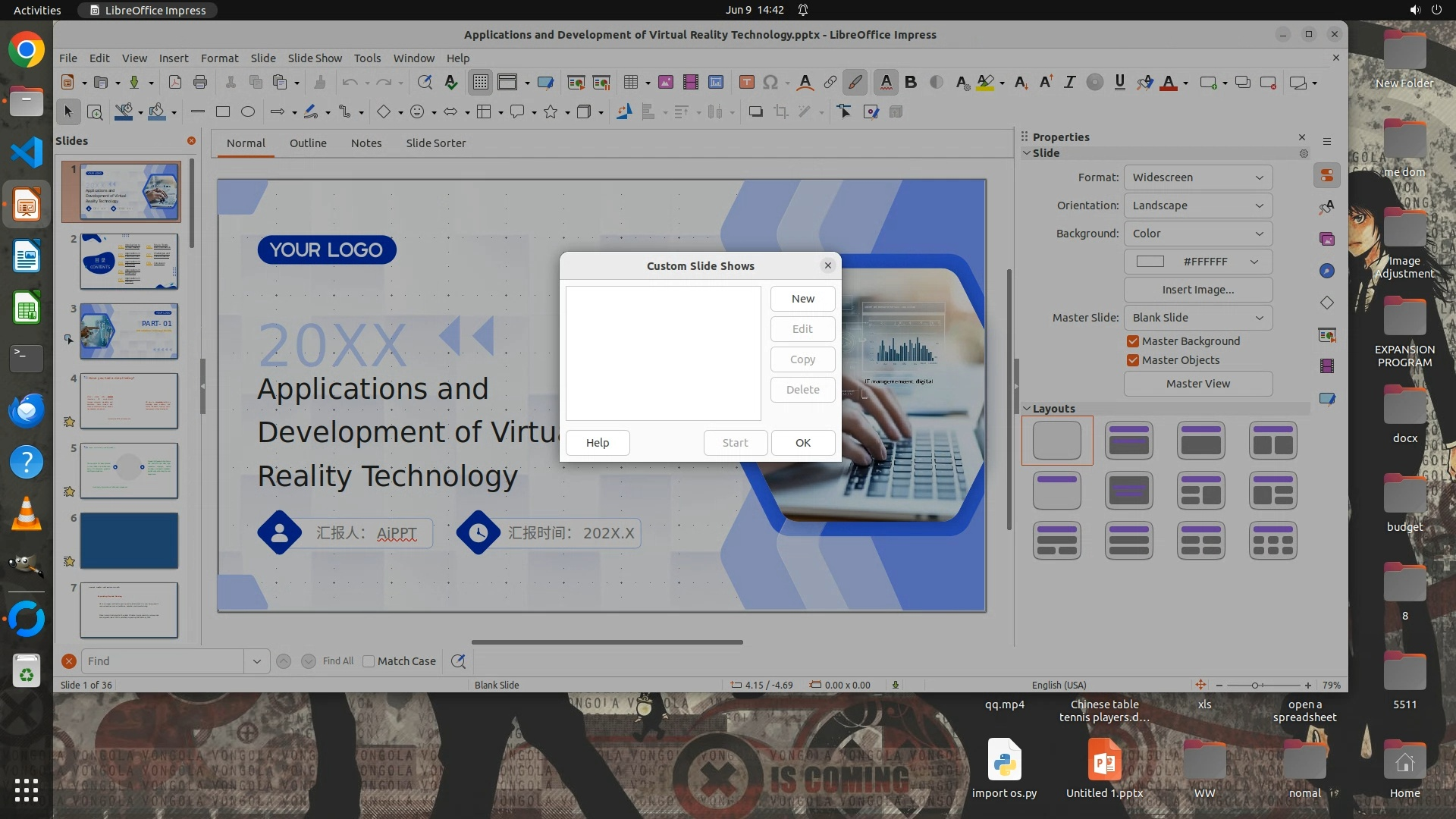Image resolution: width=1456 pixels, height=819 pixels.
Task: Click the Bold formatting icon
Action: click(911, 82)
